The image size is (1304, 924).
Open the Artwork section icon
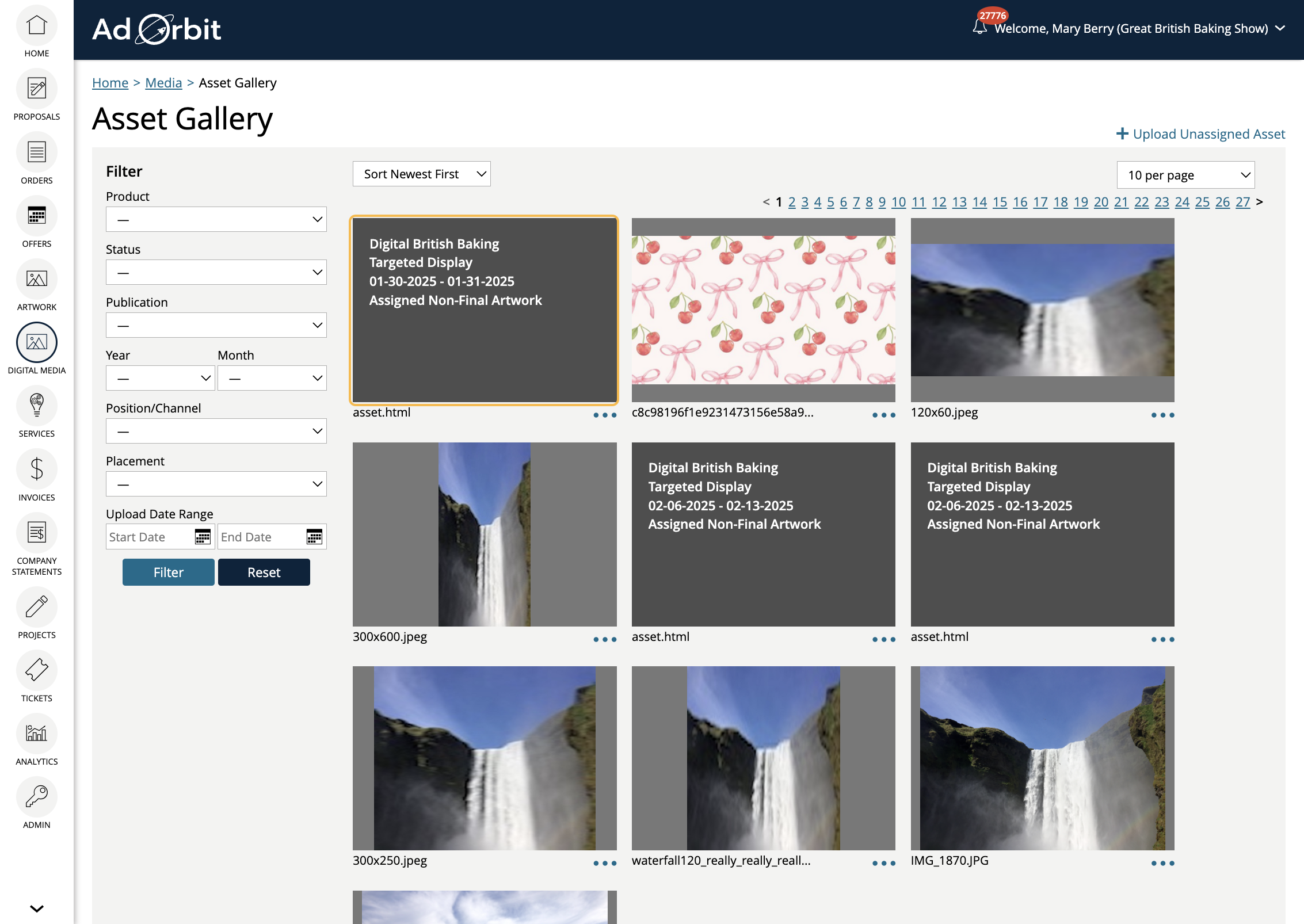pyautogui.click(x=37, y=280)
